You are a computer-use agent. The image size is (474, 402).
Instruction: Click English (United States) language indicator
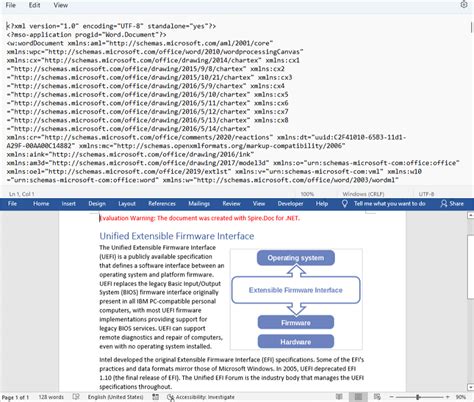pyautogui.click(x=115, y=397)
